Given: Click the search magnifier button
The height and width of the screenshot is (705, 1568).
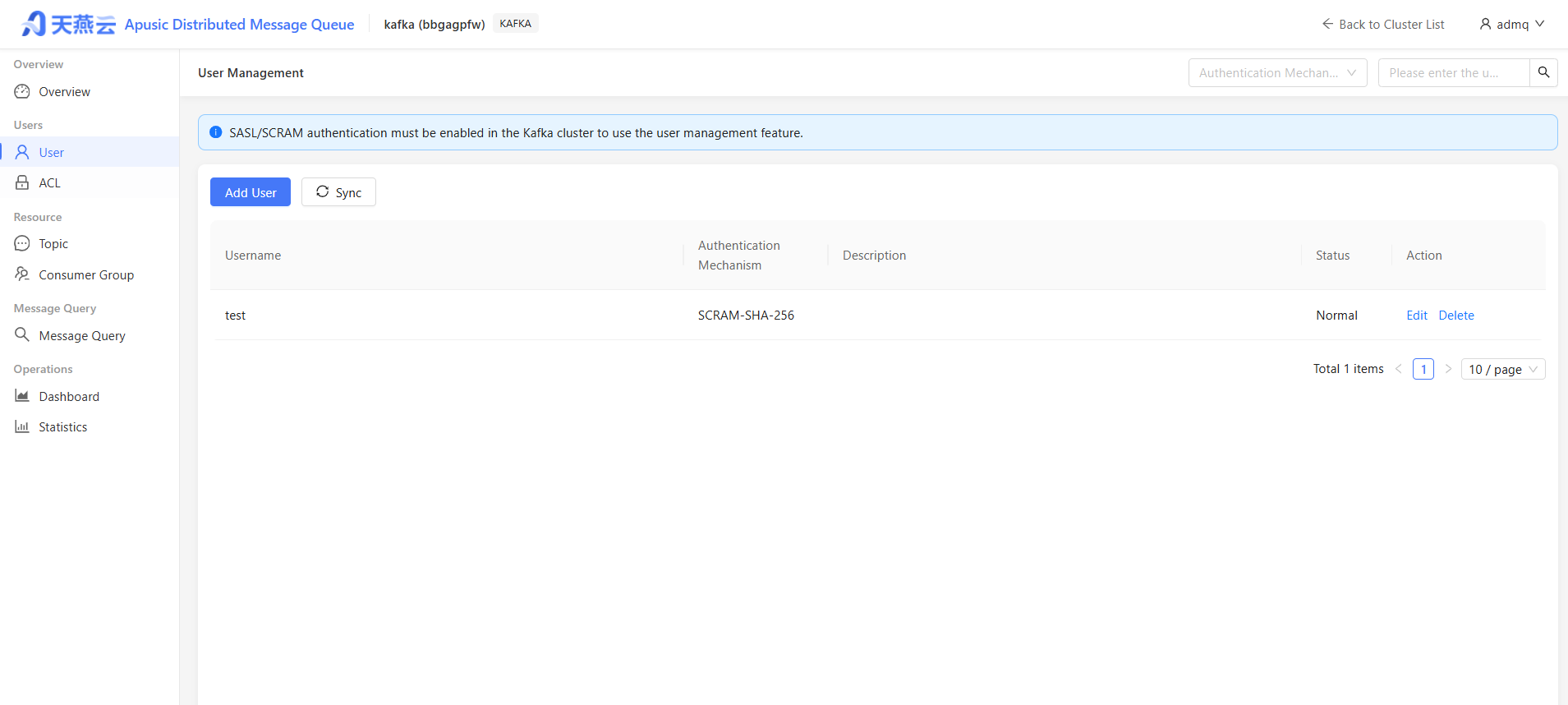Looking at the screenshot, I should point(1544,72).
